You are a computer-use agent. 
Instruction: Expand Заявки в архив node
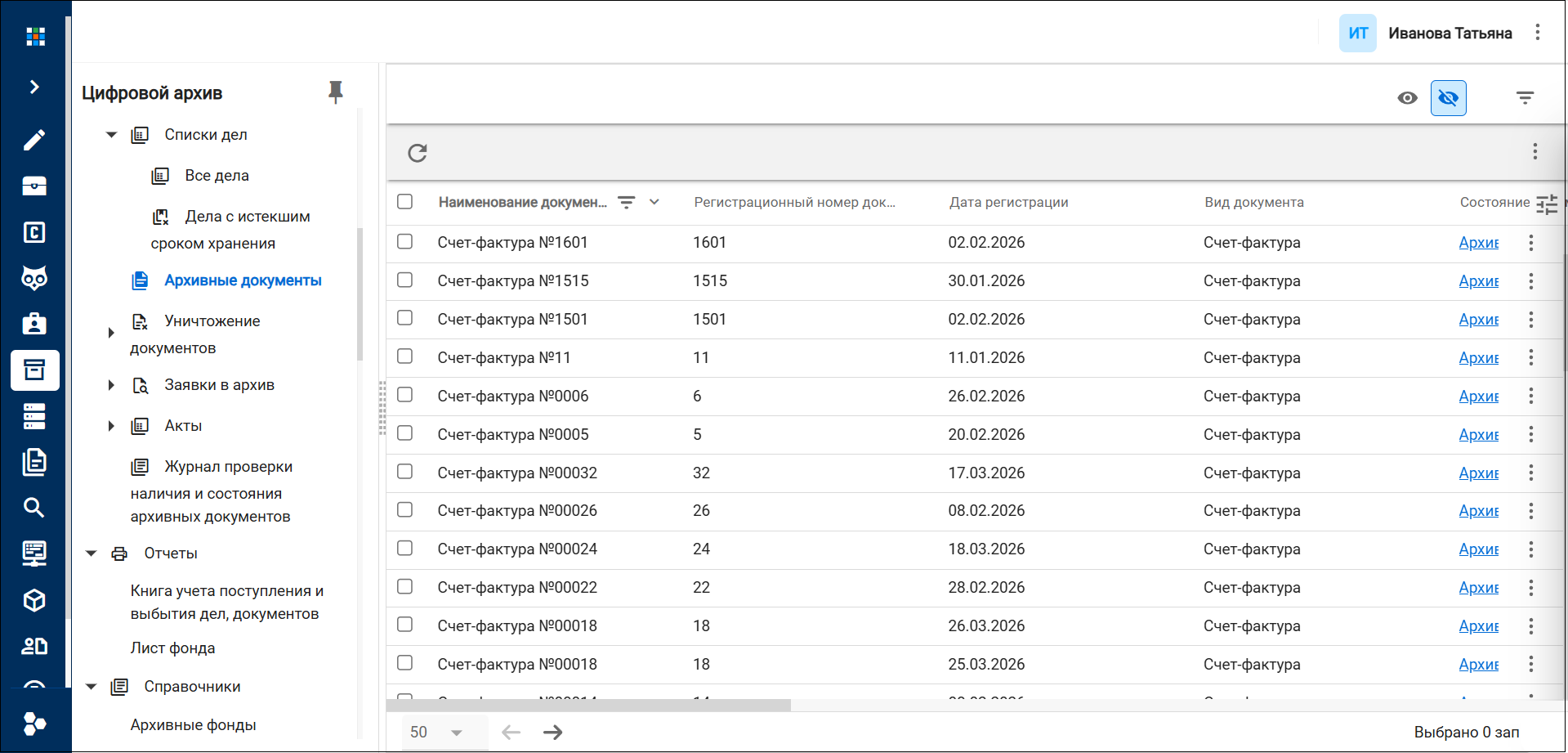(x=111, y=385)
